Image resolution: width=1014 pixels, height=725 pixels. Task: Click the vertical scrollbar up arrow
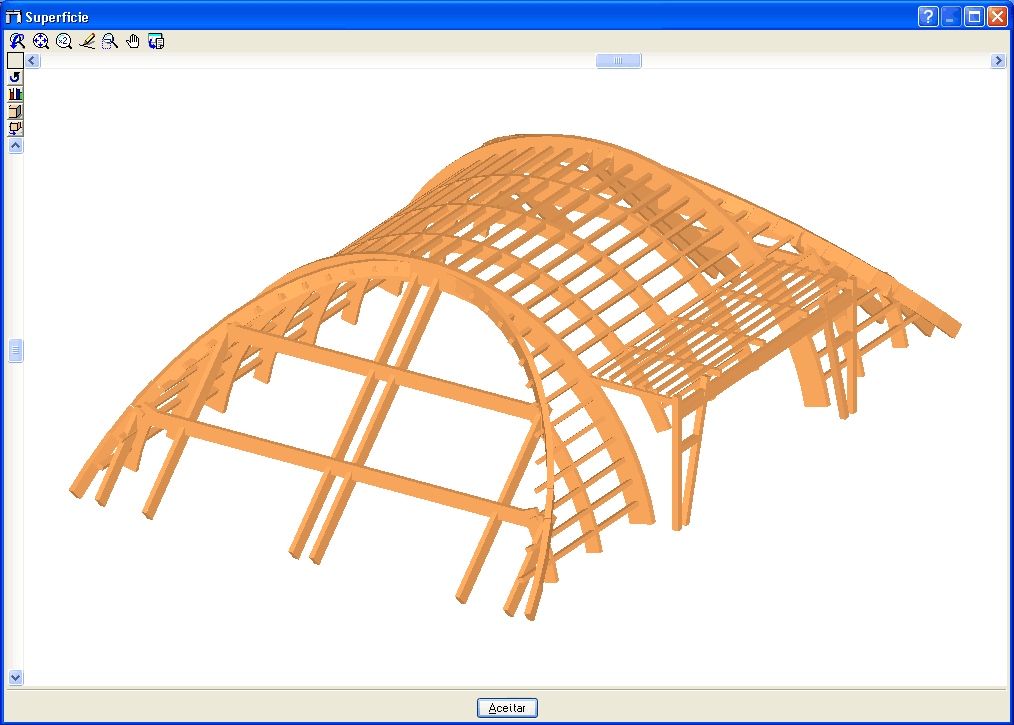point(16,146)
